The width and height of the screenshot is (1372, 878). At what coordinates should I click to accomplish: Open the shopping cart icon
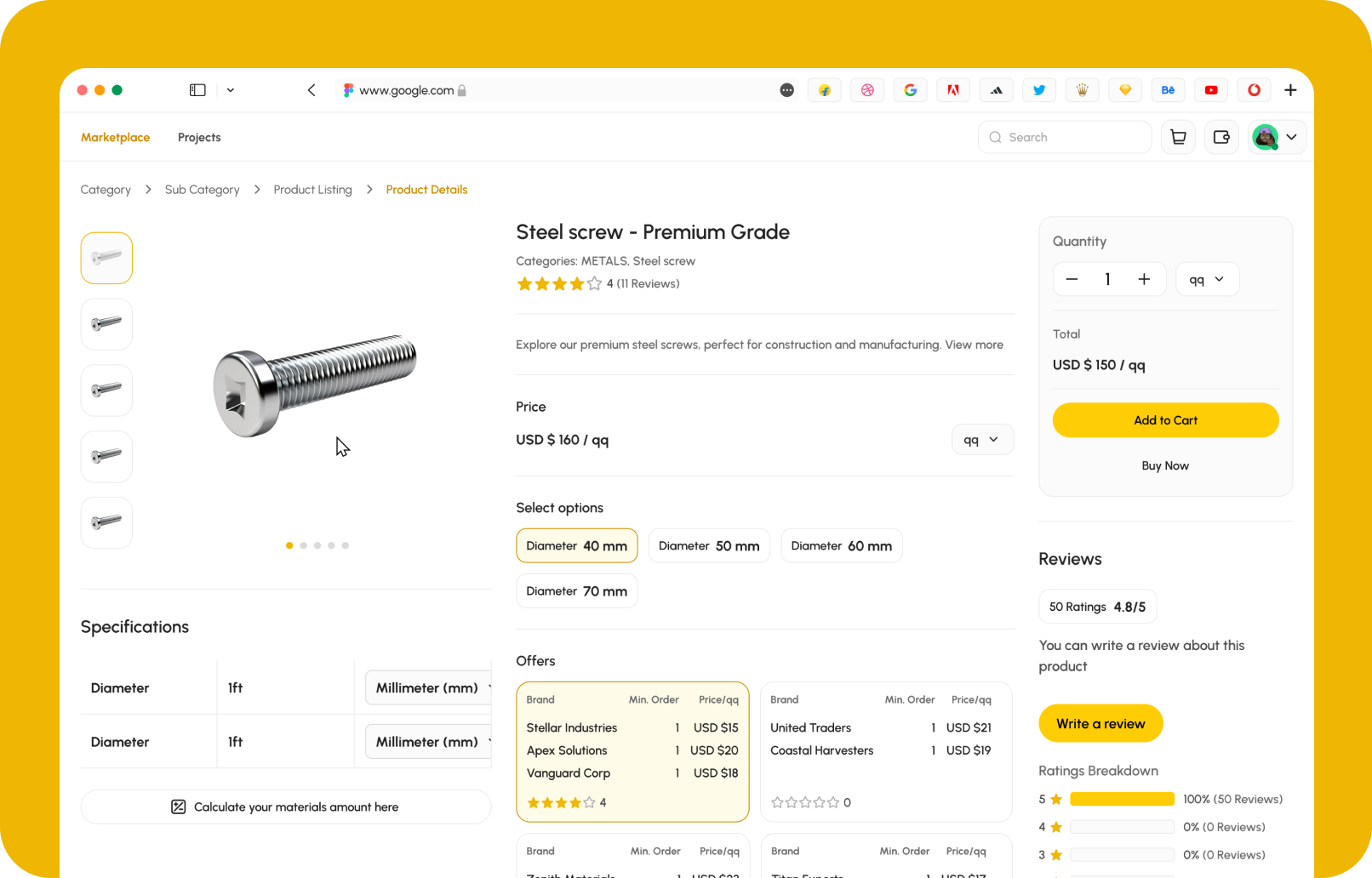[x=1178, y=137]
